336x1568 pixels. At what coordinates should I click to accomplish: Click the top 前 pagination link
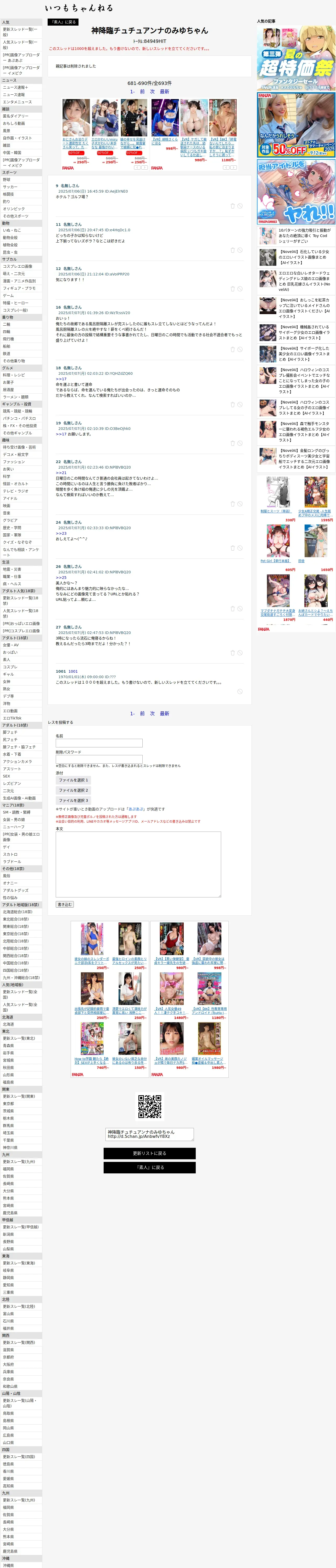(x=143, y=92)
